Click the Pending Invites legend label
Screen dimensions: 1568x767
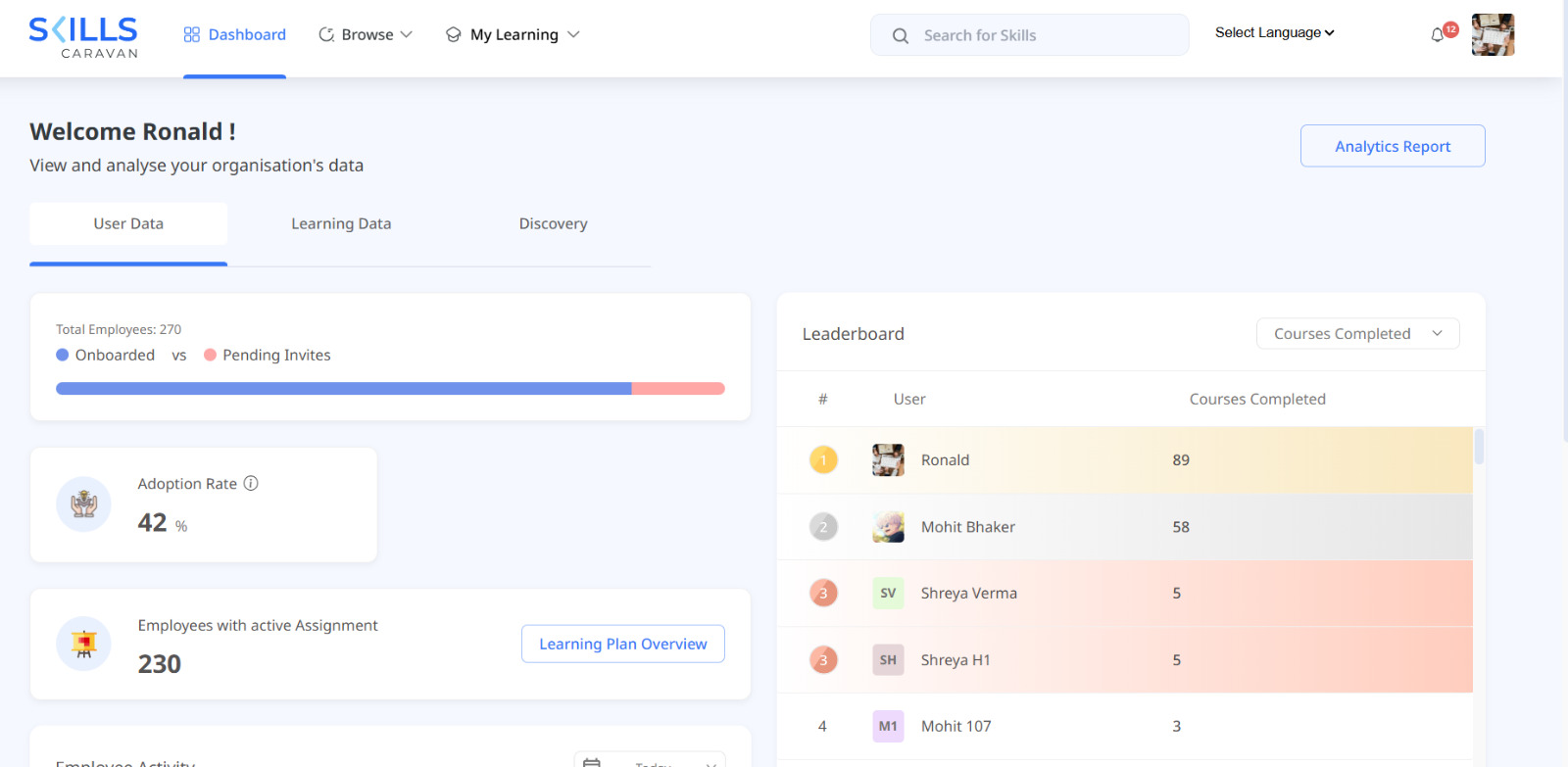pyautogui.click(x=276, y=355)
